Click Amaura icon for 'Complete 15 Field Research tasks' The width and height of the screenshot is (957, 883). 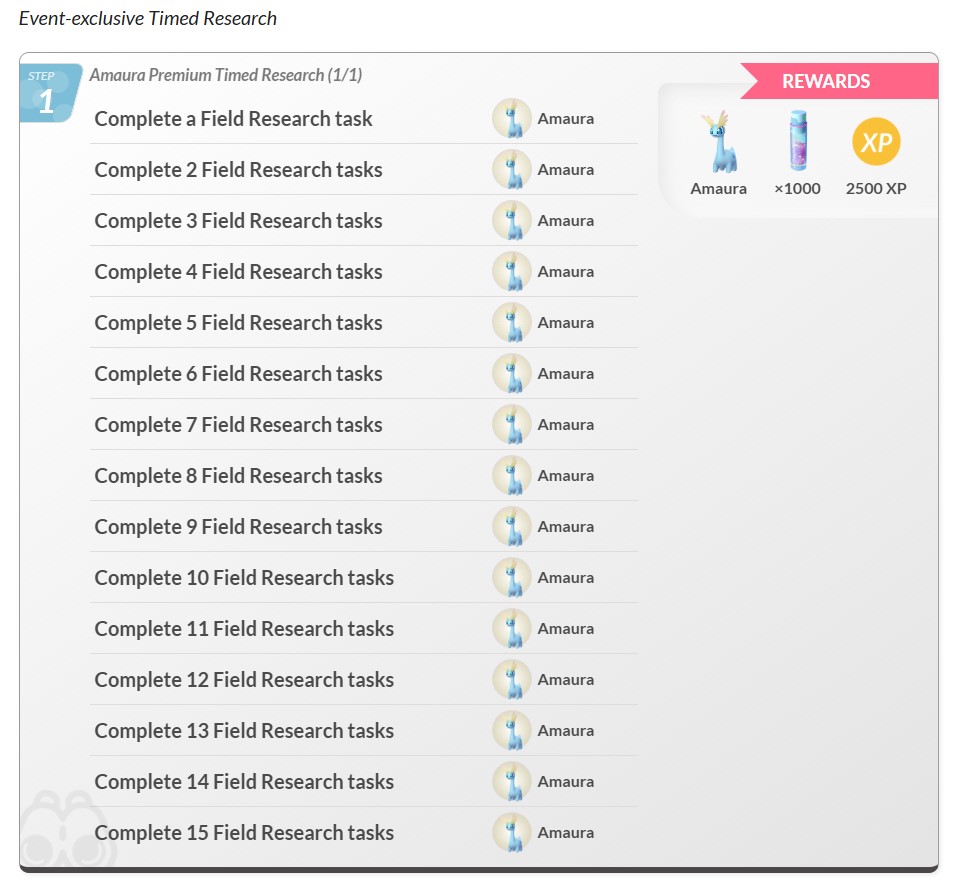pyautogui.click(x=512, y=833)
